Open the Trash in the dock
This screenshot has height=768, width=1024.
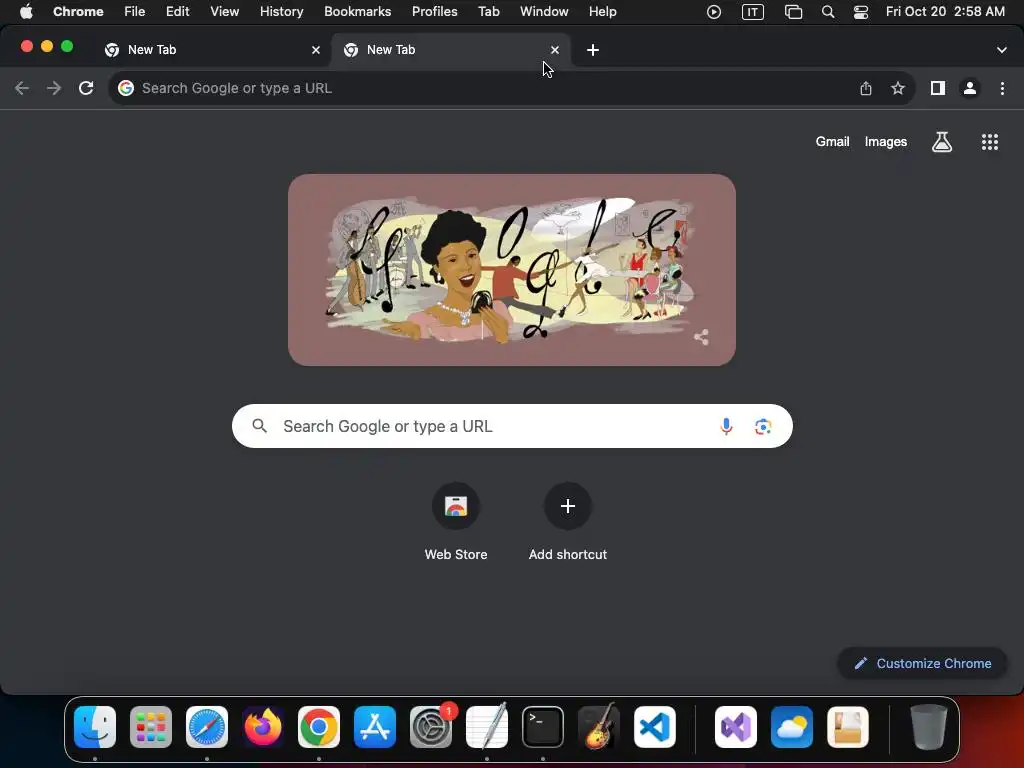tap(928, 727)
